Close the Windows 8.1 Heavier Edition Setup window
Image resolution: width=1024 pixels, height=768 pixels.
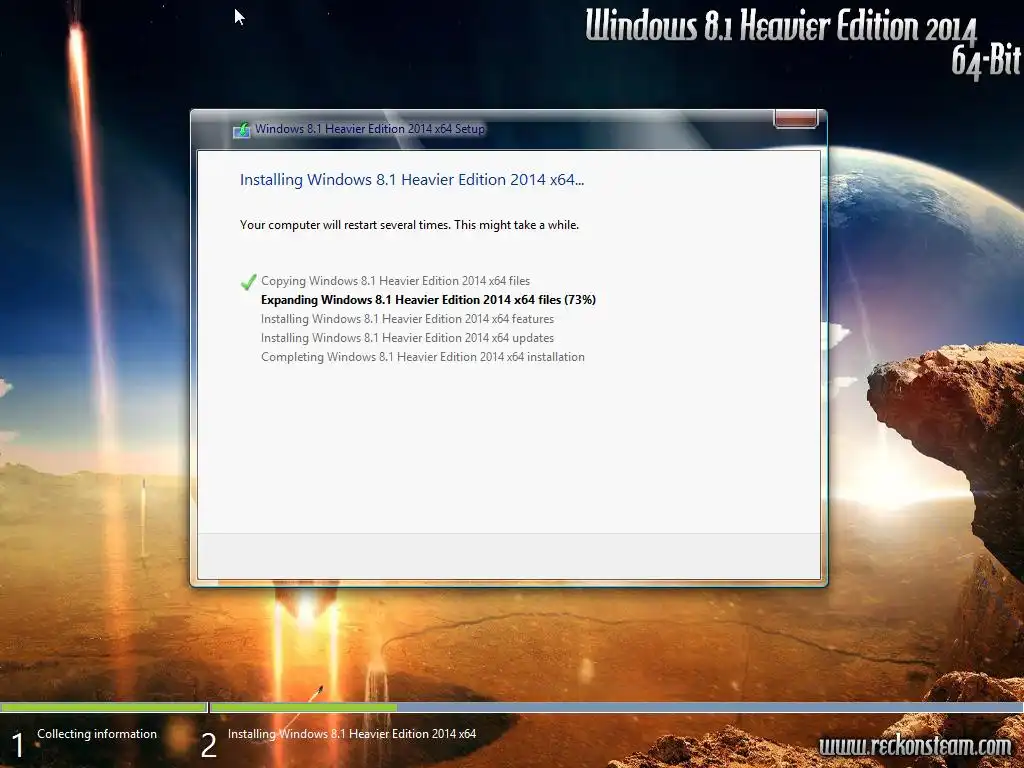point(795,118)
